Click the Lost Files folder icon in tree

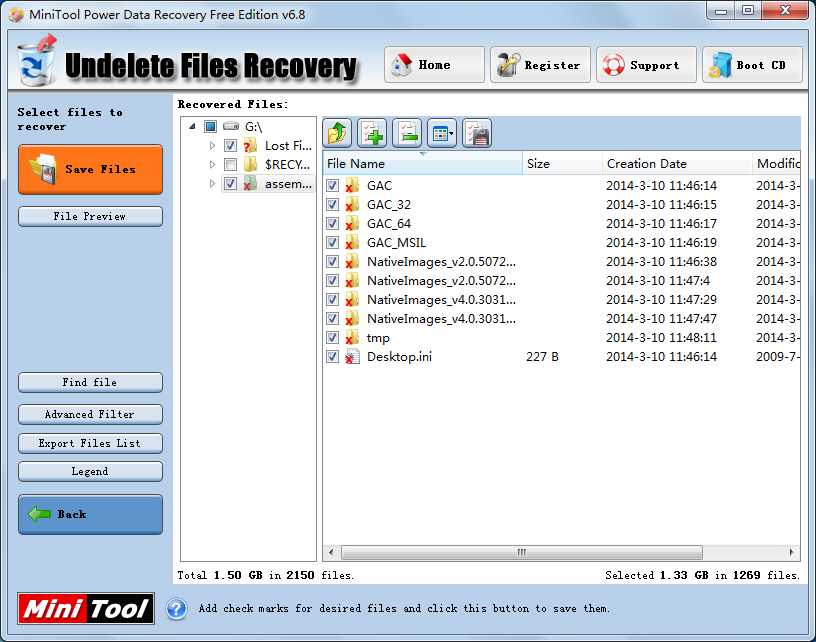[250, 146]
